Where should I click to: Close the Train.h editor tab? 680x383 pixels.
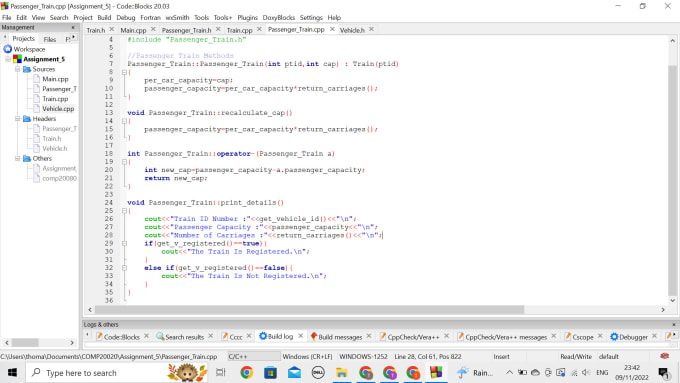point(111,29)
